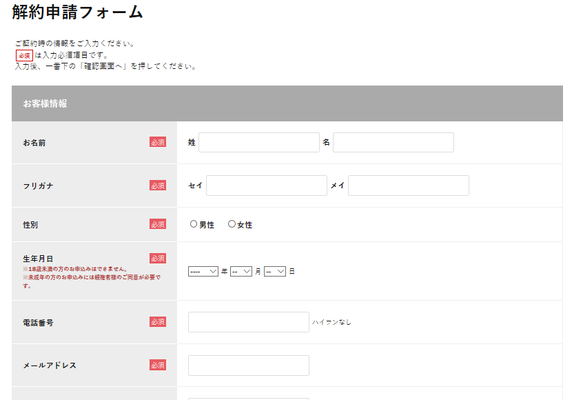Image resolution: width=583 pixels, height=400 pixels.
Task: Click the フリガナ row label
Action: 38,186
